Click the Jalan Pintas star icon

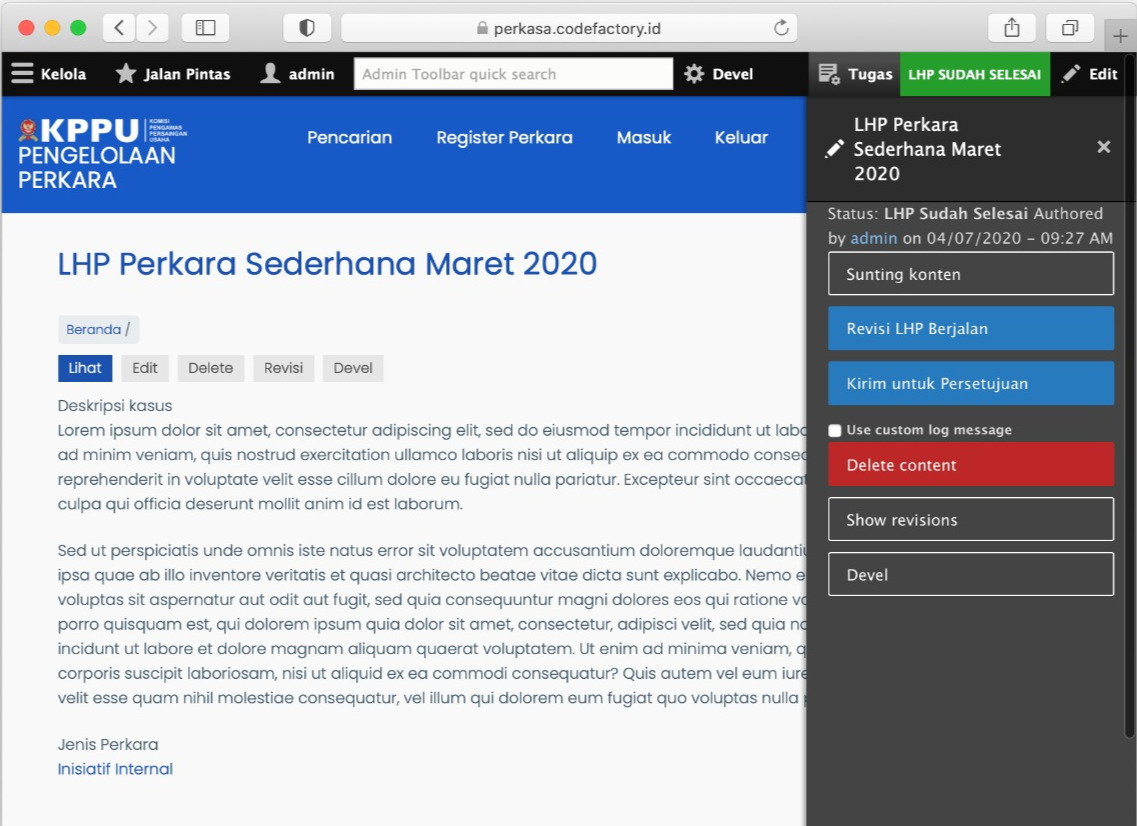click(126, 74)
